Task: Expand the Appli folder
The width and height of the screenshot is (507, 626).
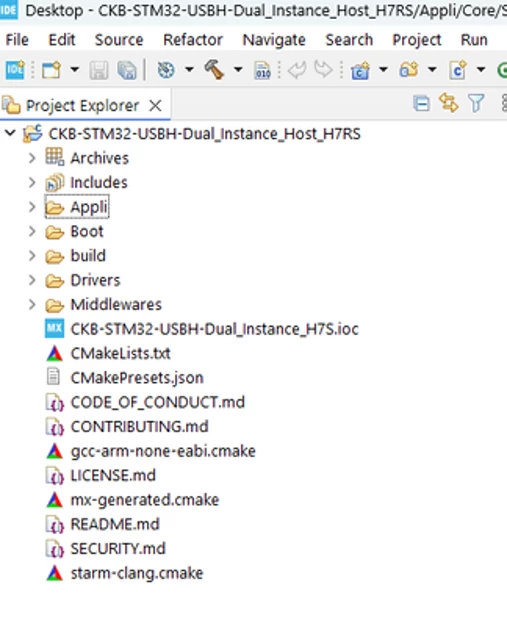Action: [32, 207]
